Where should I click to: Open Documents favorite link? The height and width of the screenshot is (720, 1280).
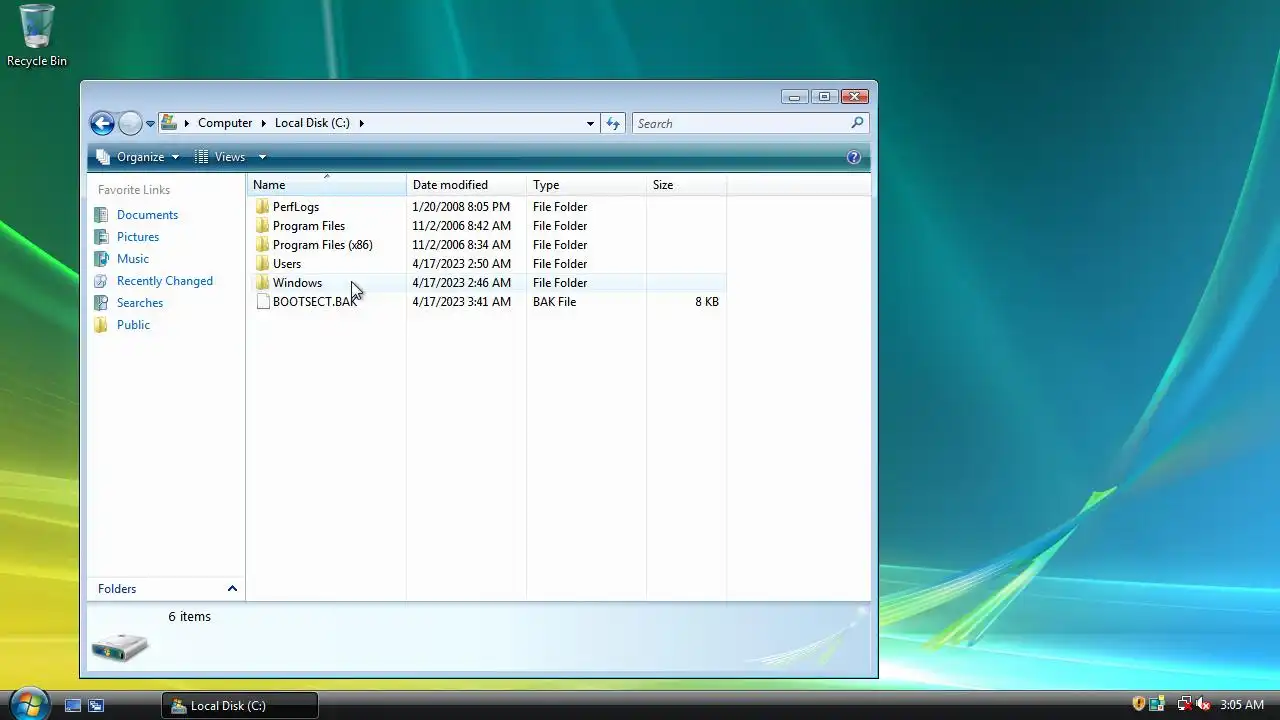[147, 215]
